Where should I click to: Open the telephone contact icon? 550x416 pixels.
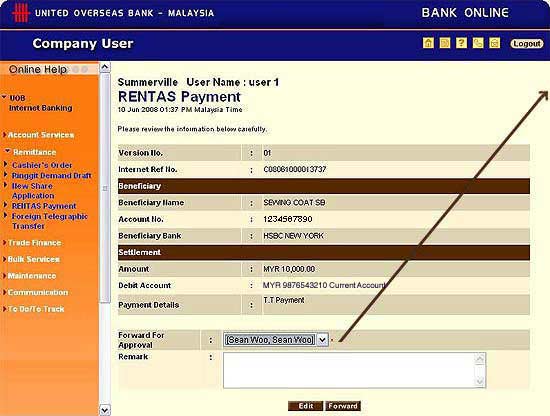coord(478,43)
